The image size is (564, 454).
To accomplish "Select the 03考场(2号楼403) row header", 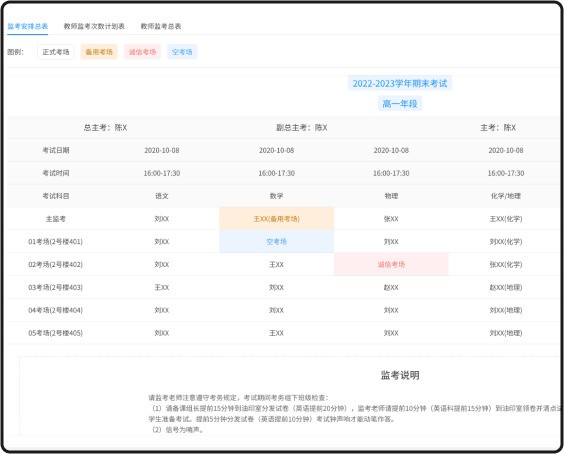I will pos(55,287).
